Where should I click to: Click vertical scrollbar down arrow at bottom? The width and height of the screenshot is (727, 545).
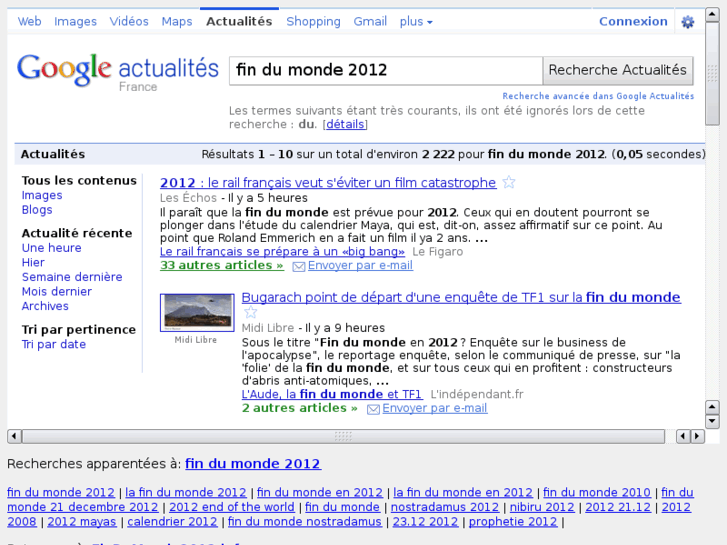712,421
